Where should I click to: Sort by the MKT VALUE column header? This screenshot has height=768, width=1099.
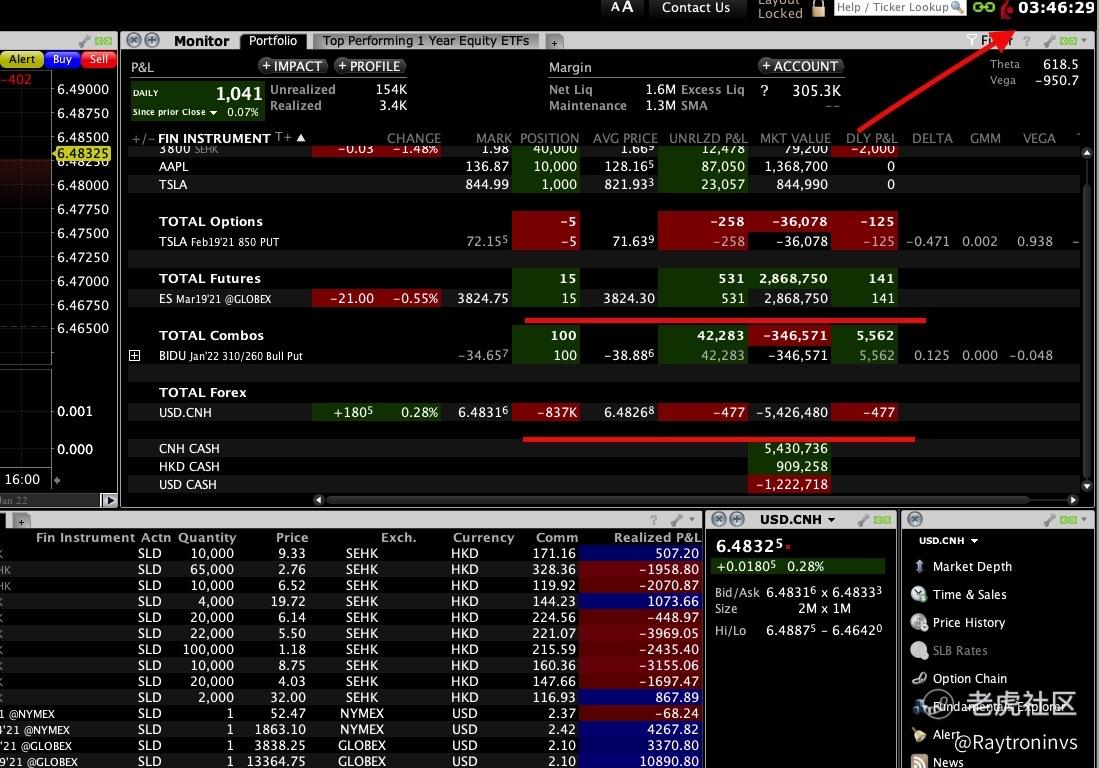pos(796,139)
